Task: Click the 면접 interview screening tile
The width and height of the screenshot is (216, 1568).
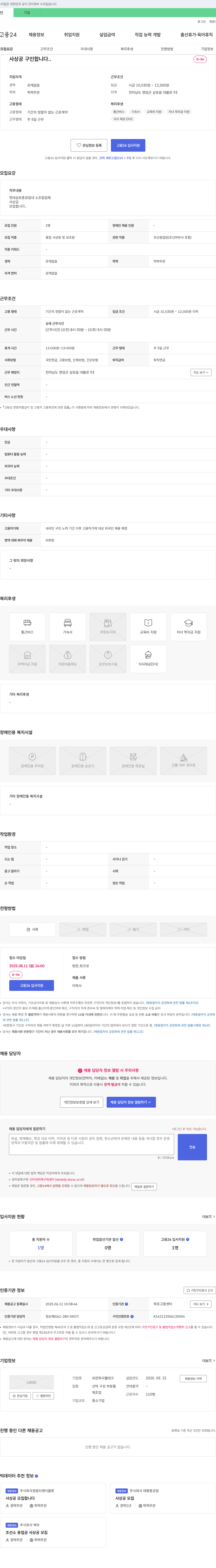Action: [83, 930]
